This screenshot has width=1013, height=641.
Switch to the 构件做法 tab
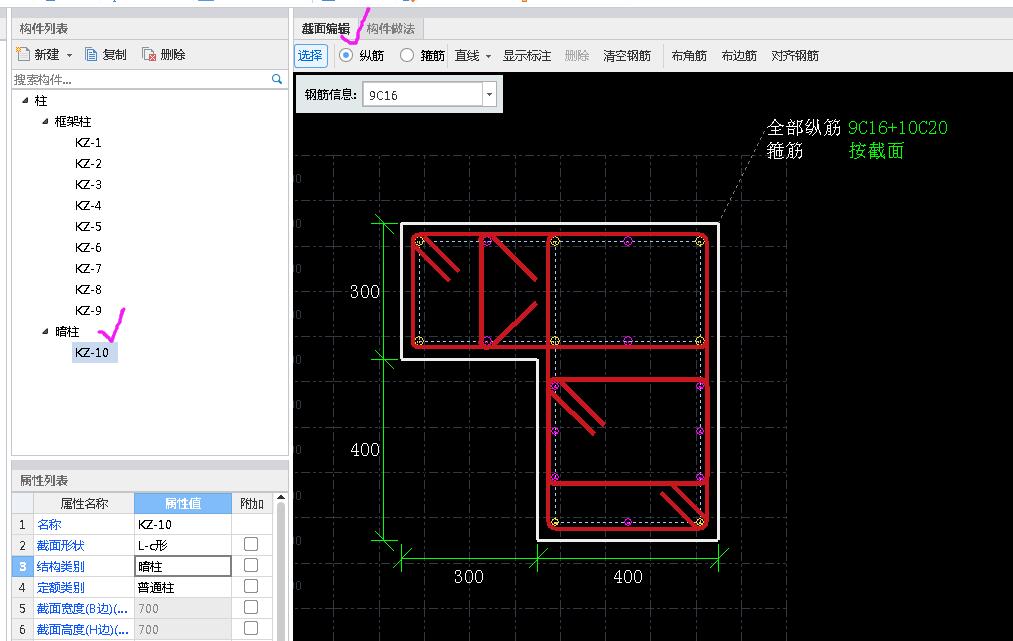(390, 28)
